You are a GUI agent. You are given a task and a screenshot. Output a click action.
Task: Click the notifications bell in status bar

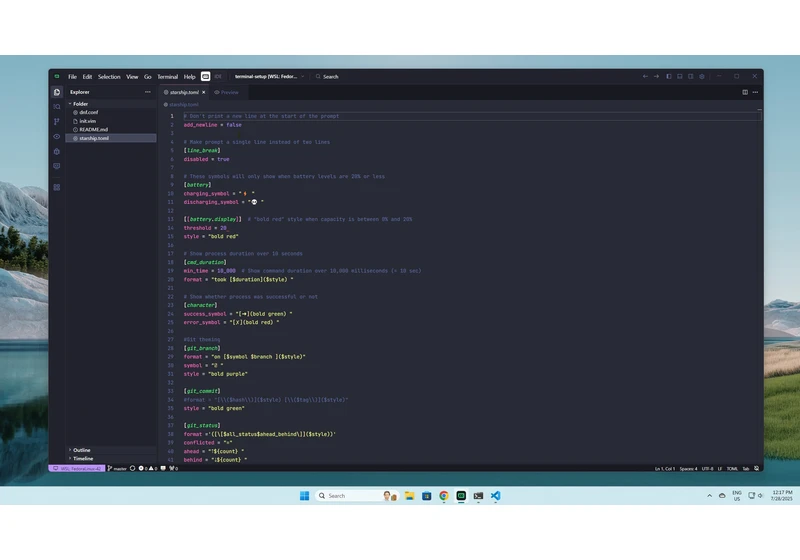click(757, 469)
